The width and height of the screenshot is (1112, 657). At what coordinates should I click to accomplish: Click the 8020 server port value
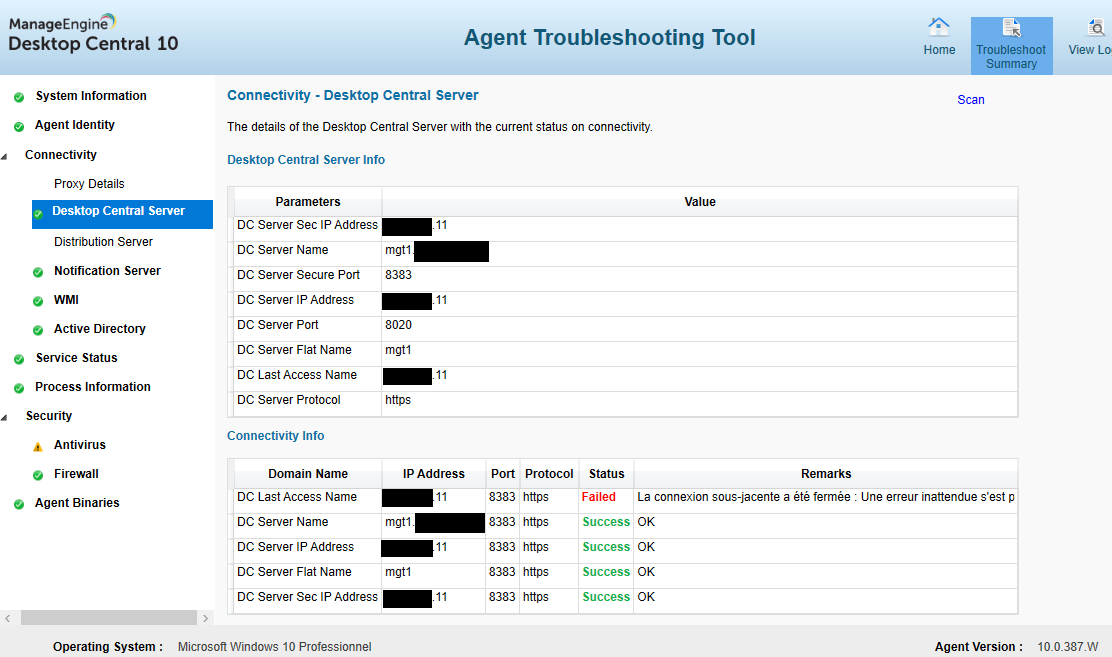[399, 325]
